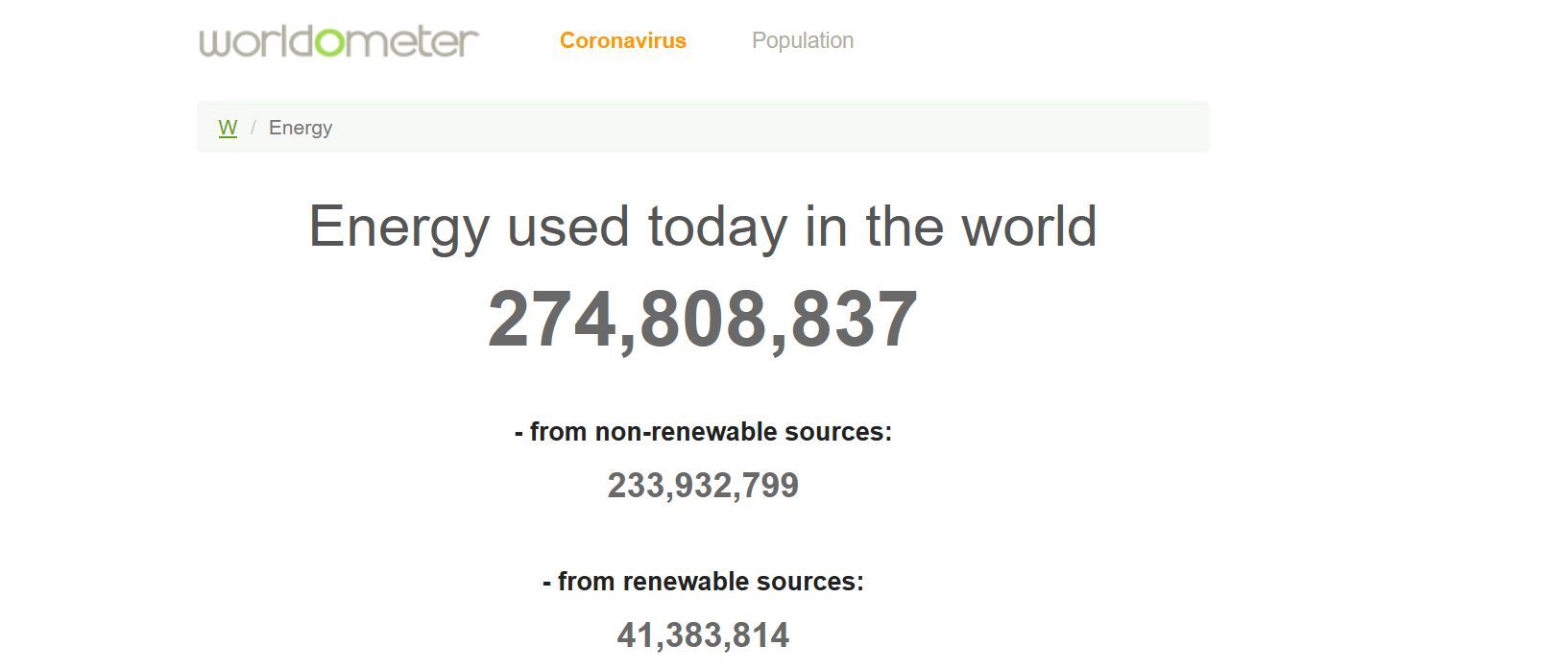This screenshot has height=670, width=1568.
Task: Click the word "world" in the main heading
Action: click(1029, 227)
